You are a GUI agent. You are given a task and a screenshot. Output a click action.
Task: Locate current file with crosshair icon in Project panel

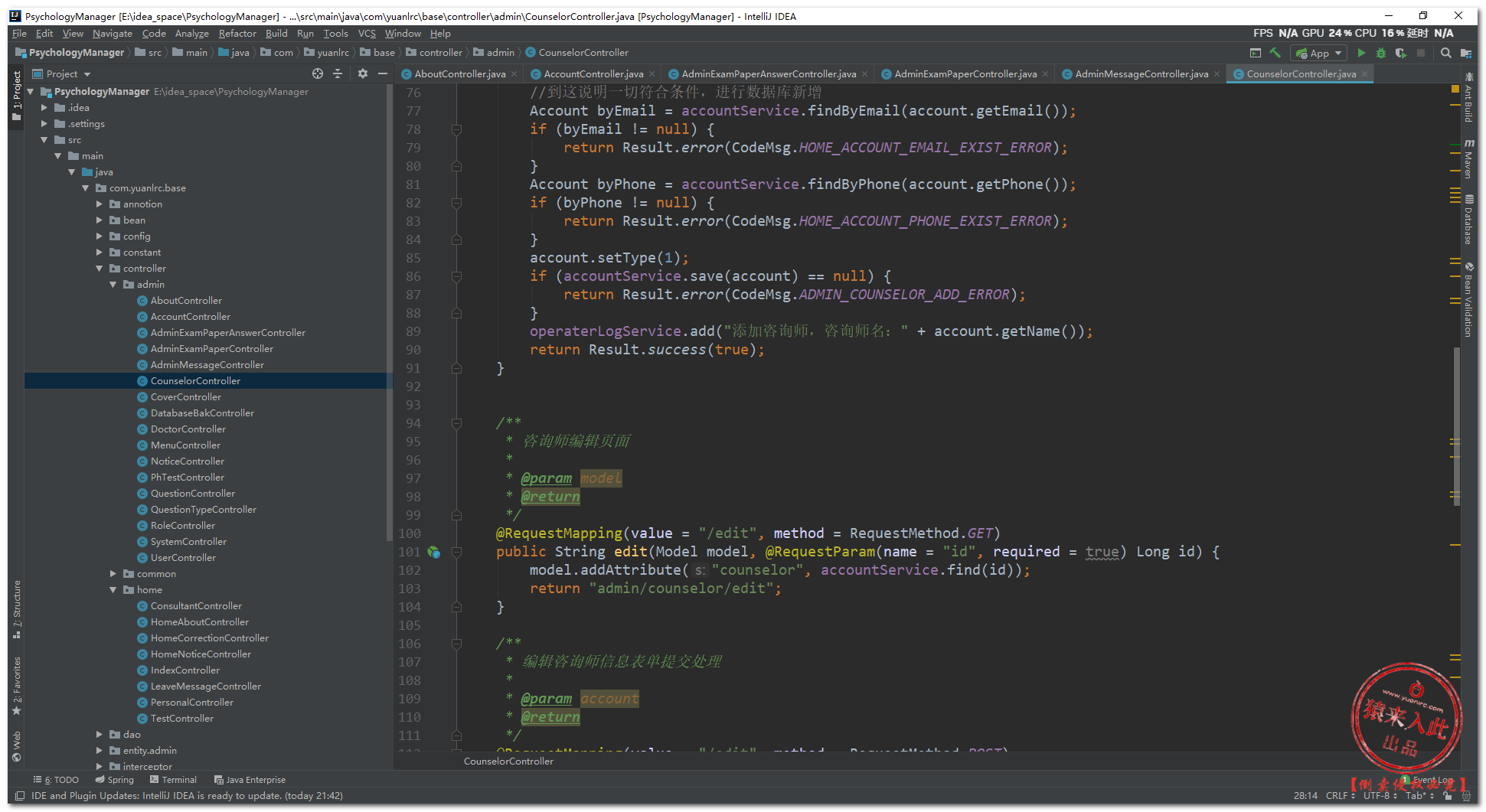pos(318,73)
